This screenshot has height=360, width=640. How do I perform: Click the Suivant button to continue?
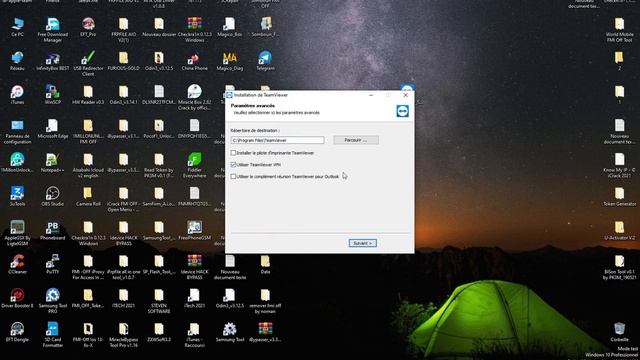(362, 243)
